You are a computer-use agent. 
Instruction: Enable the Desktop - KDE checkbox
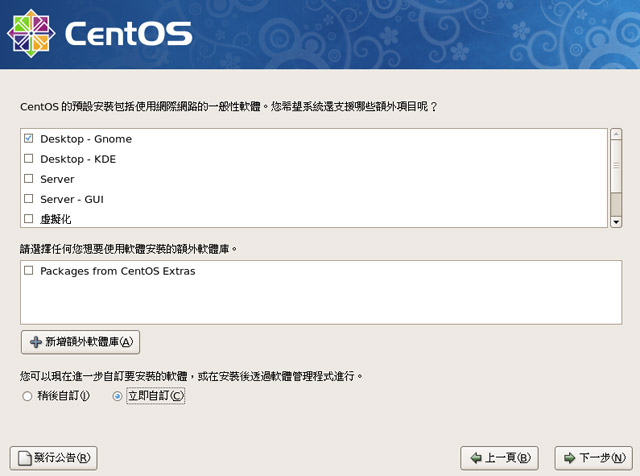coord(29,158)
